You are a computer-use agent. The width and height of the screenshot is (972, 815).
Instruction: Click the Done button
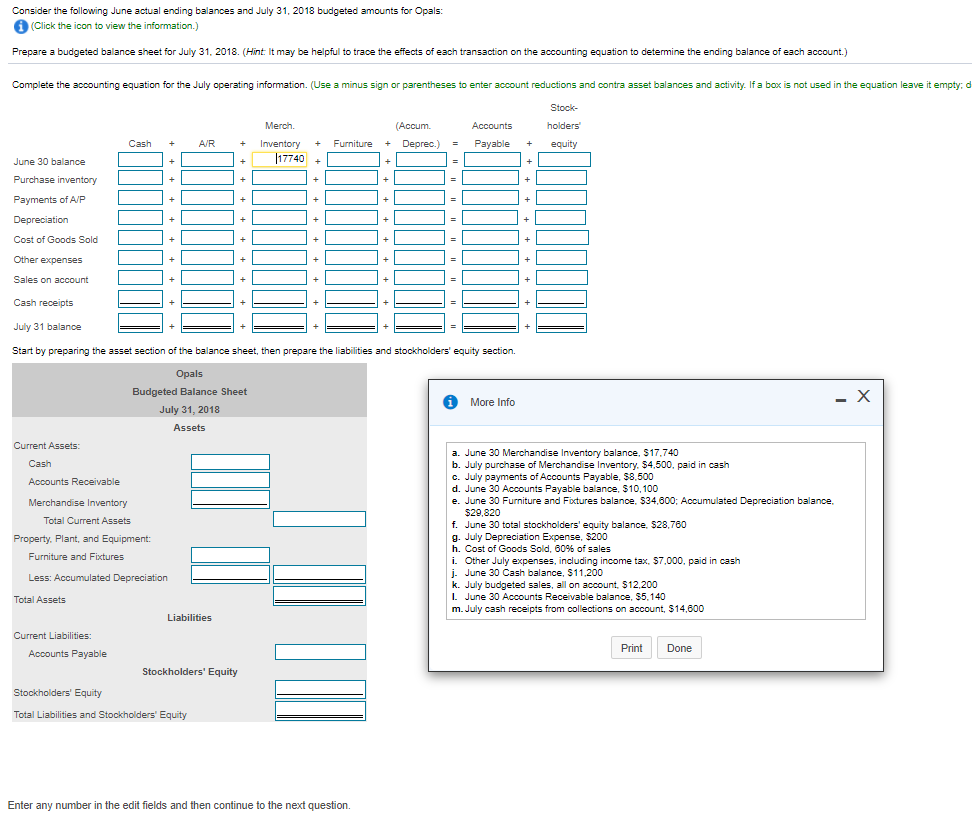click(679, 648)
